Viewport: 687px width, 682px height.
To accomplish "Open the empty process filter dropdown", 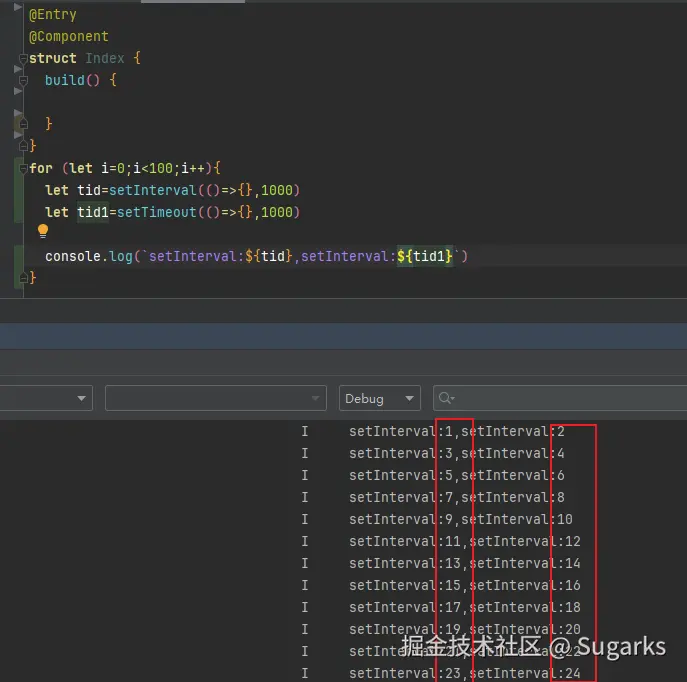I will point(216,398).
